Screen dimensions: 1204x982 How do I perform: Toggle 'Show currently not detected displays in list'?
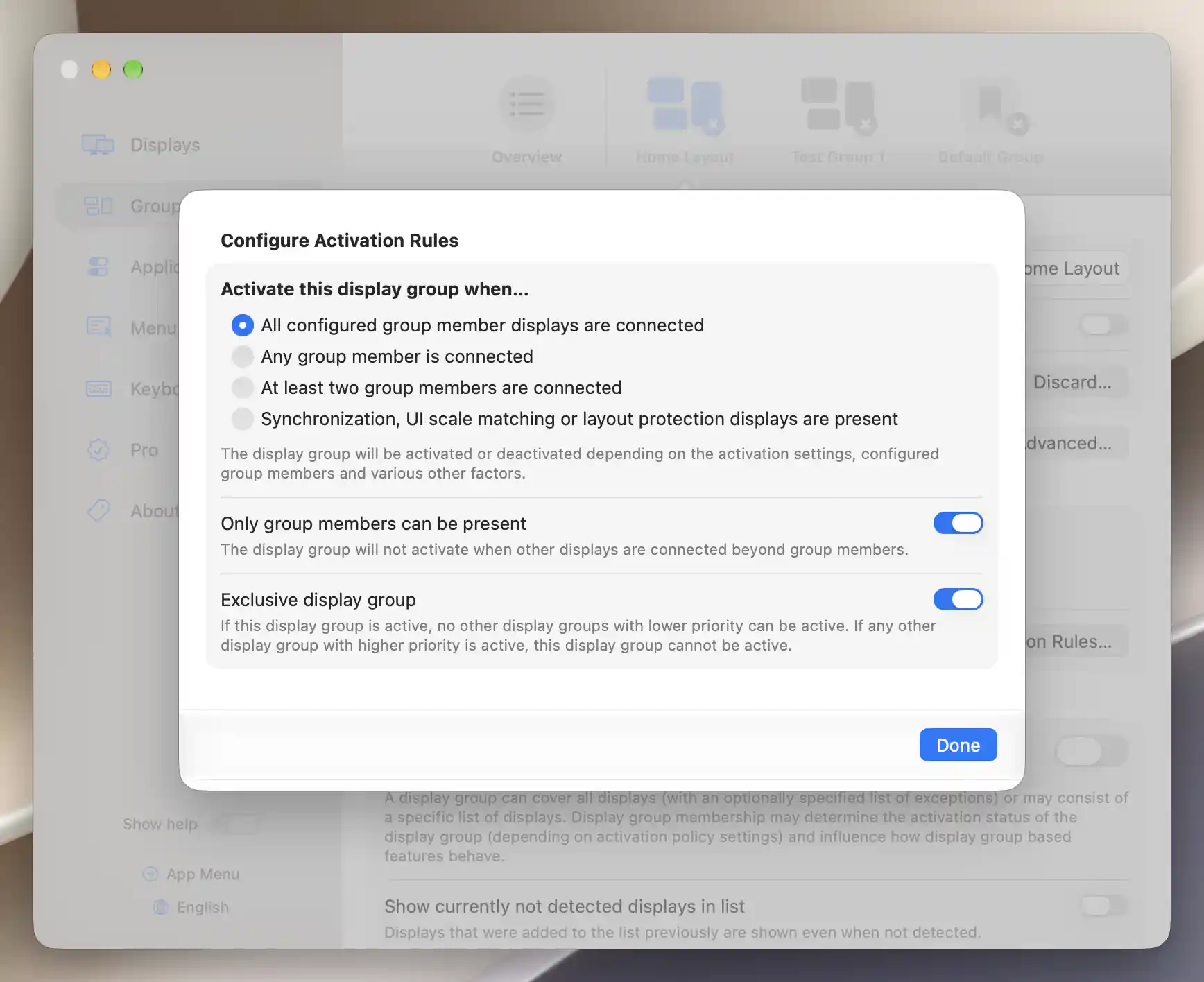point(1104,906)
